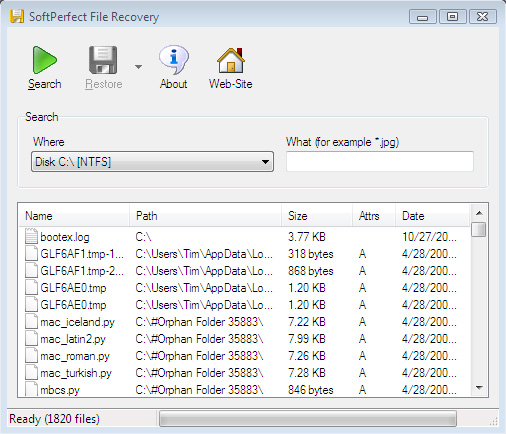Click the 7.28 KB size cell
Viewport: 506px width, 434px height.
point(307,373)
